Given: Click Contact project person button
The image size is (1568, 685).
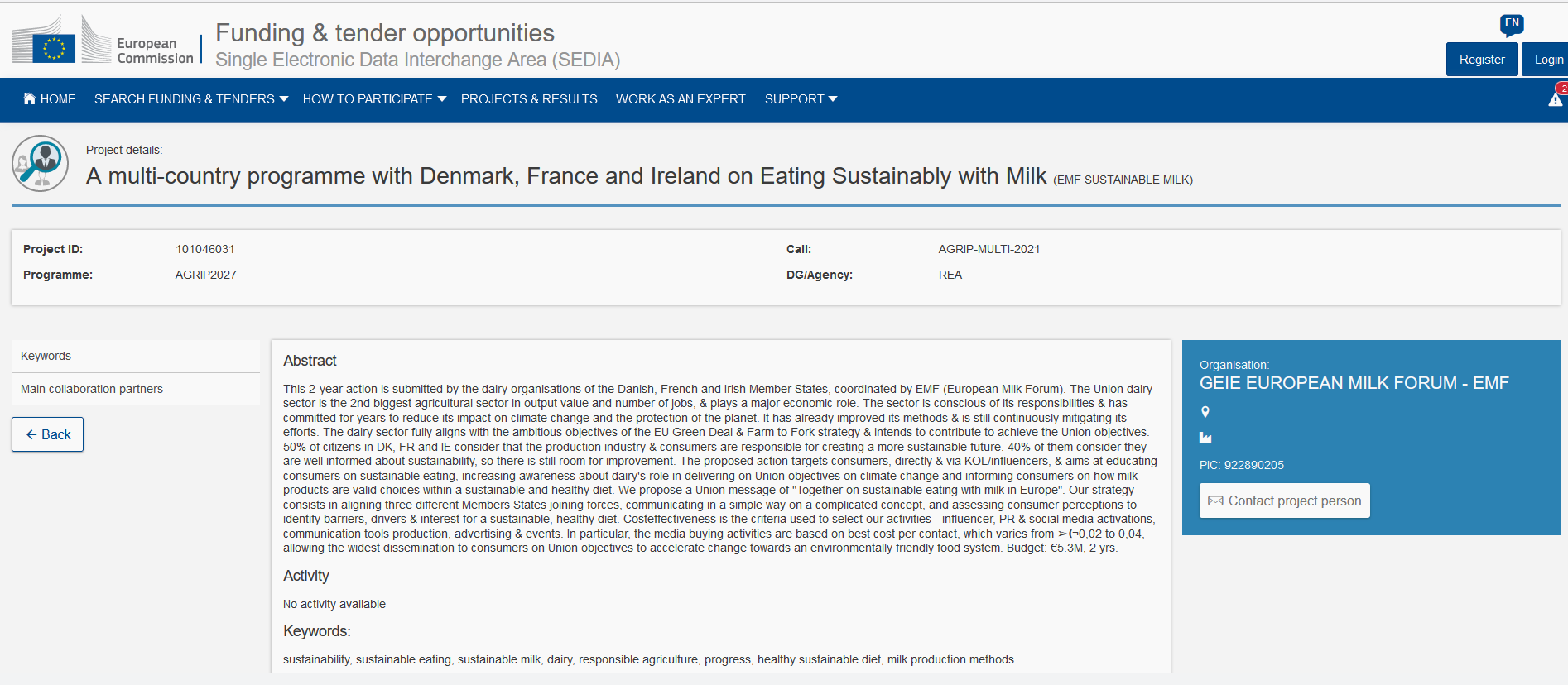Looking at the screenshot, I should pos(1285,501).
